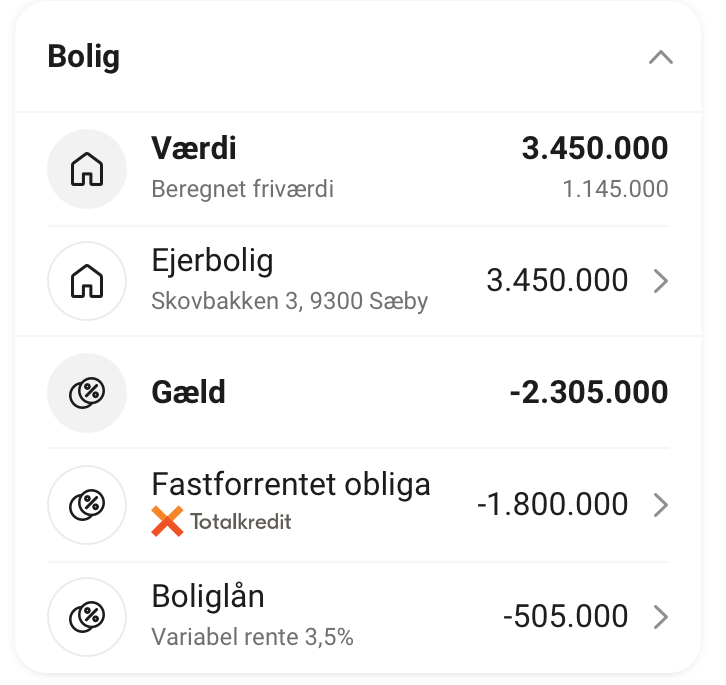
Task: Collapse the Bolig section chevron
Action: tap(660, 57)
